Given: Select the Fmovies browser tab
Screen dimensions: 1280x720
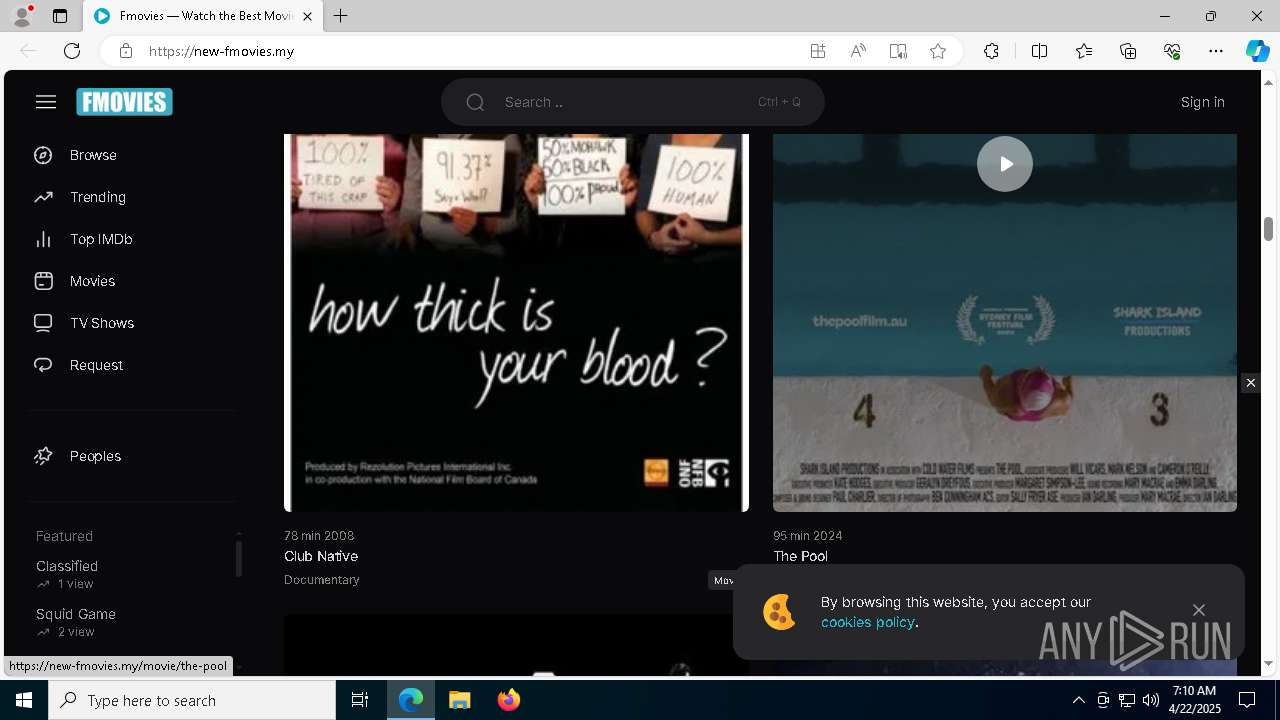Looking at the screenshot, I should click(x=203, y=16).
